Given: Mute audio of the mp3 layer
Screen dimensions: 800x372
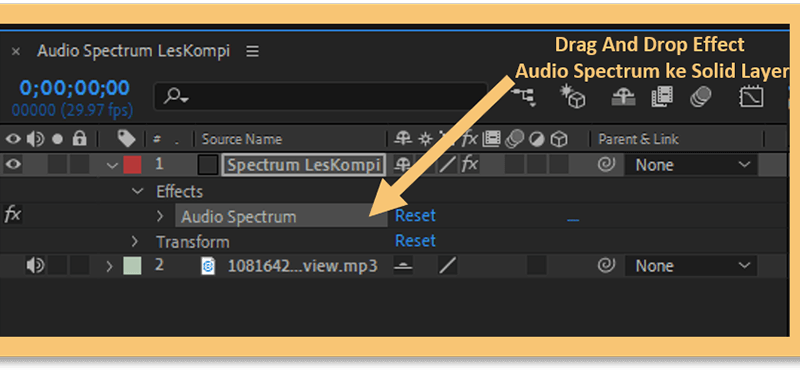Looking at the screenshot, I should 35,265.
